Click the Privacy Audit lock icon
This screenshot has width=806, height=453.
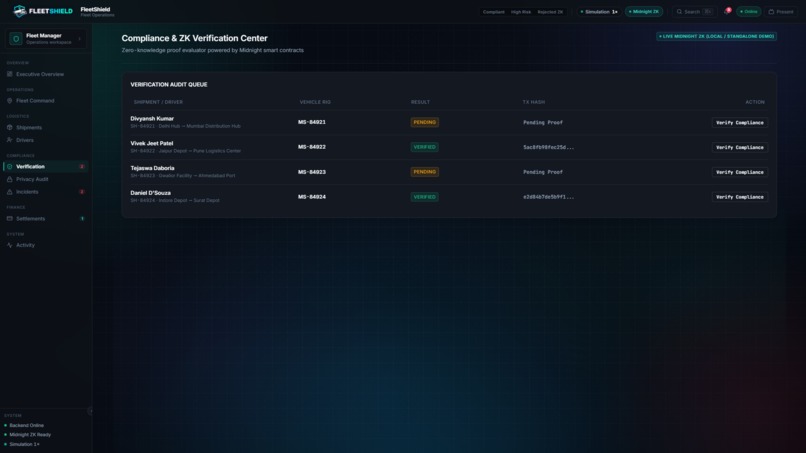(x=9, y=179)
